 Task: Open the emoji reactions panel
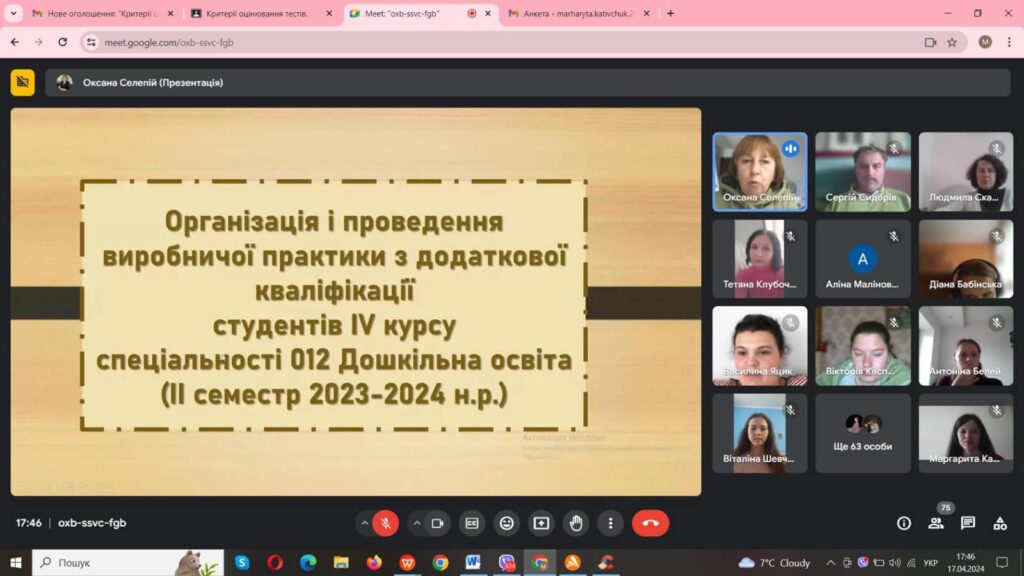pyautogui.click(x=507, y=523)
